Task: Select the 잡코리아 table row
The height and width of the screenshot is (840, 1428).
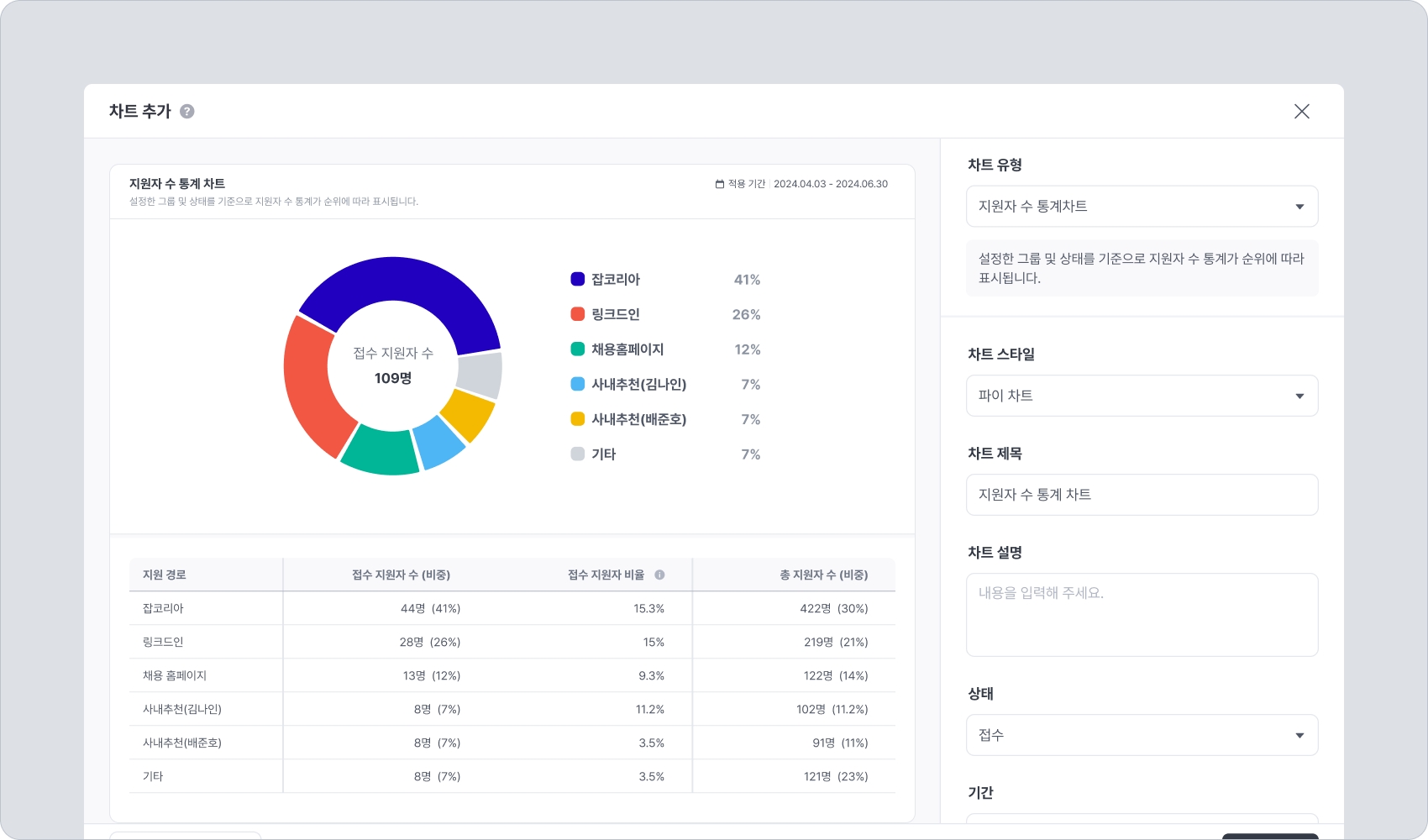Action: (512, 609)
